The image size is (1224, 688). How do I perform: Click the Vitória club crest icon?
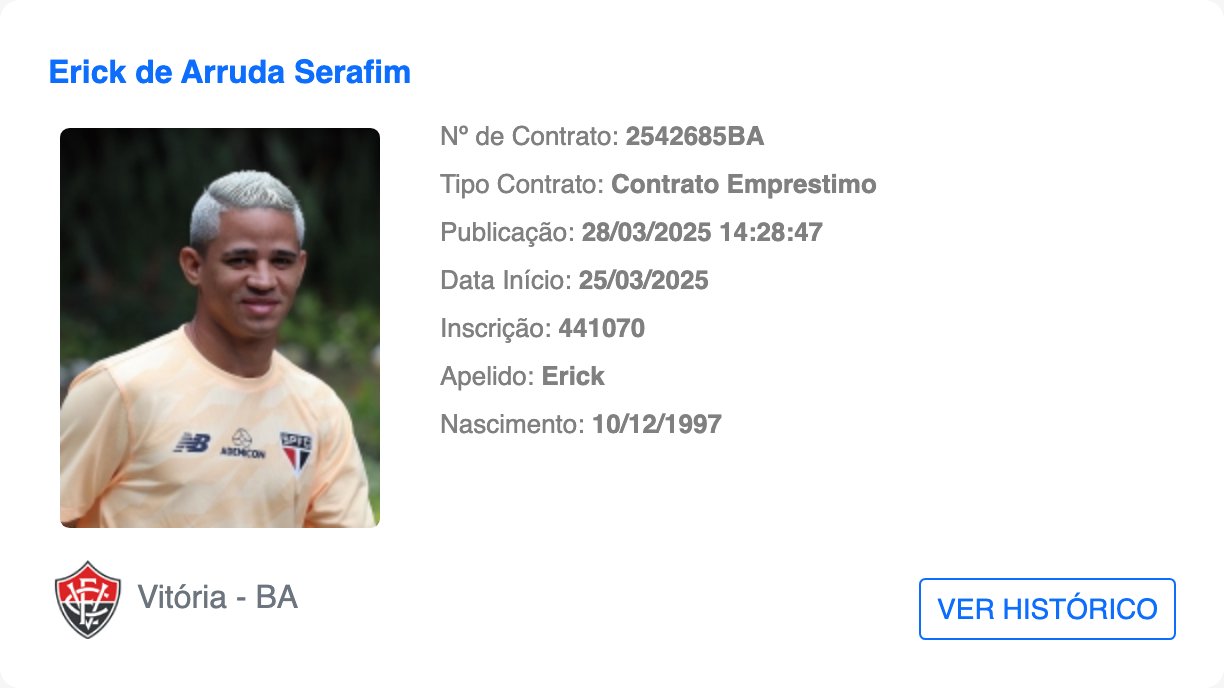pos(88,600)
